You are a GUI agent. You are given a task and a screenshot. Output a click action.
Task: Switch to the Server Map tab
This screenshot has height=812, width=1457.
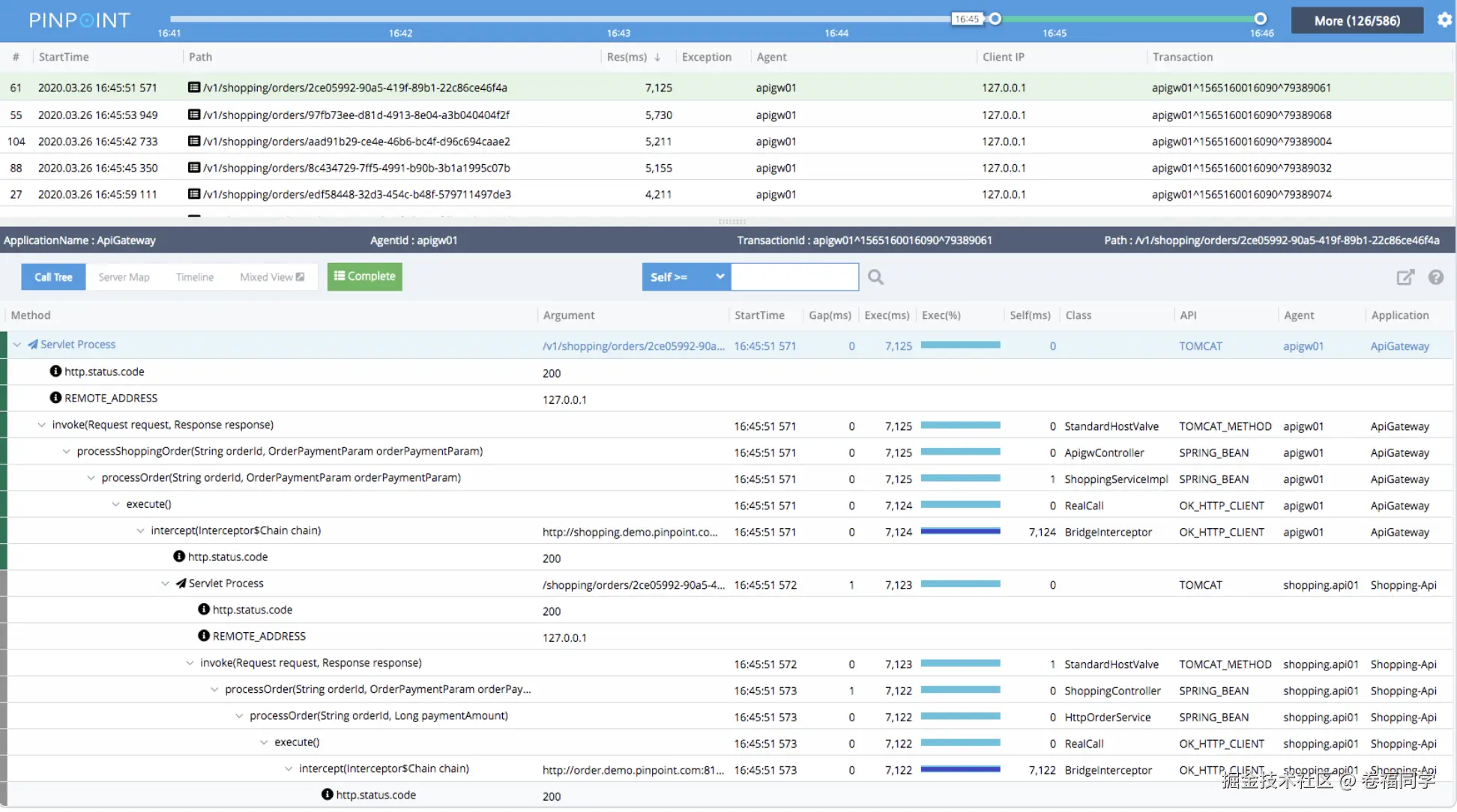click(124, 277)
